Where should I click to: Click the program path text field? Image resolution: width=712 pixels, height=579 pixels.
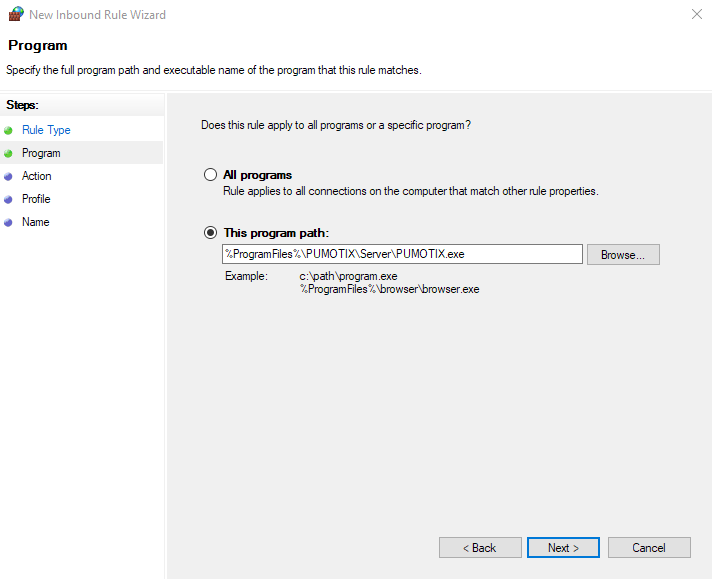(402, 254)
